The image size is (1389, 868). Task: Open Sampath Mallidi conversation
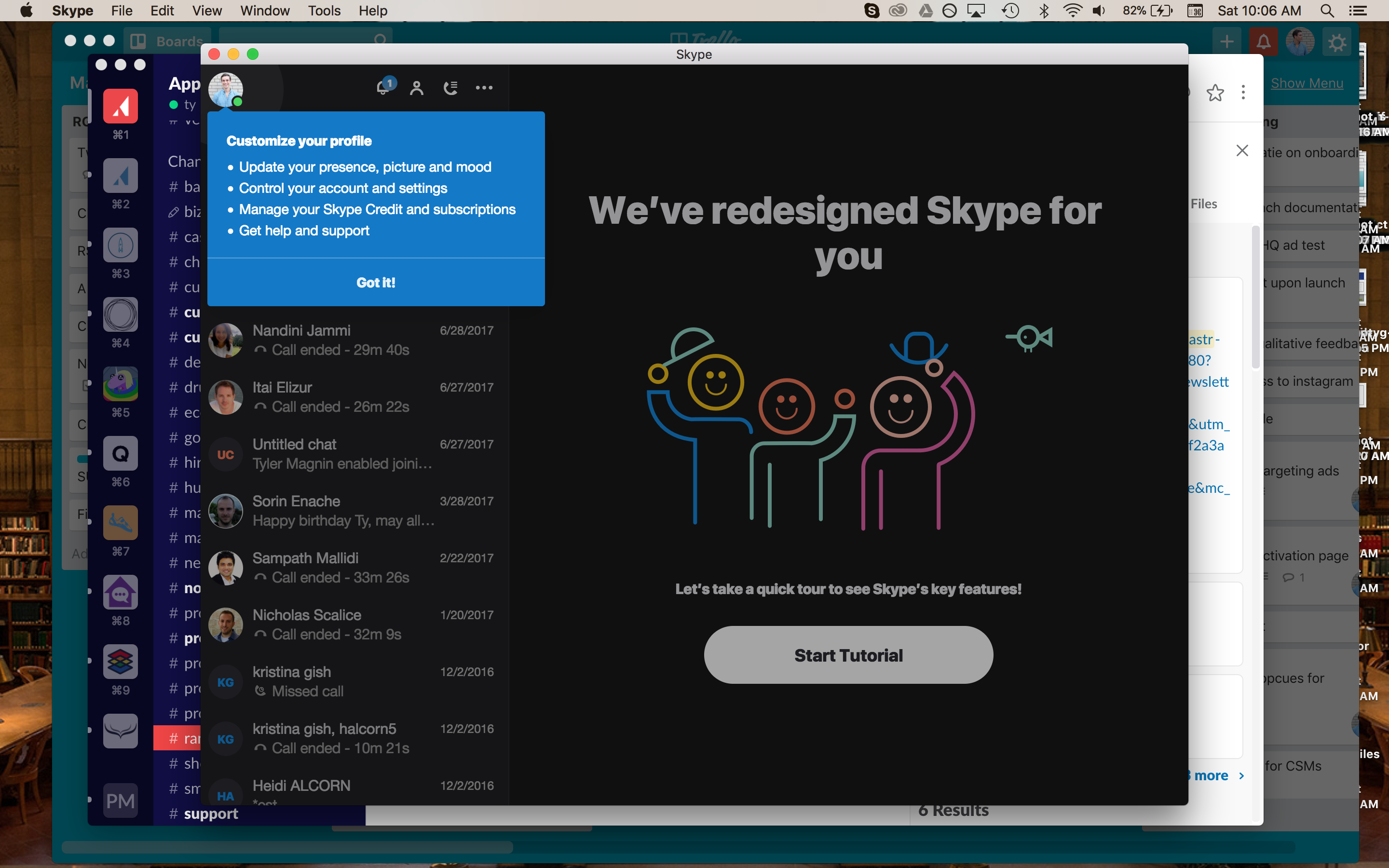pos(354,567)
